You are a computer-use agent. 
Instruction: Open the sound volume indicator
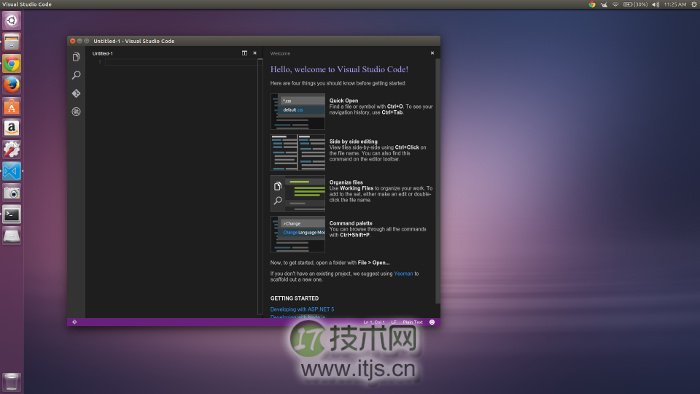[655, 4]
